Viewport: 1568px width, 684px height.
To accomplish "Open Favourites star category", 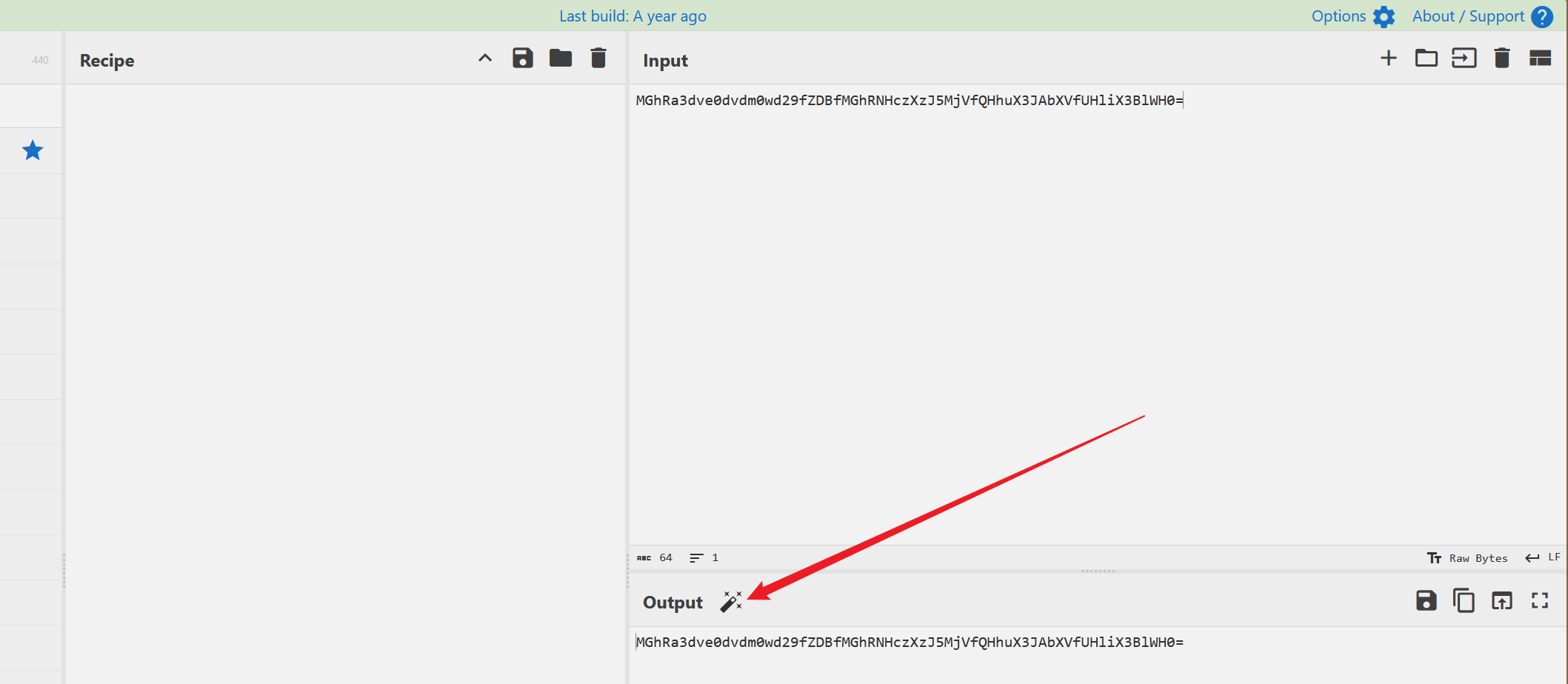I will tap(33, 151).
